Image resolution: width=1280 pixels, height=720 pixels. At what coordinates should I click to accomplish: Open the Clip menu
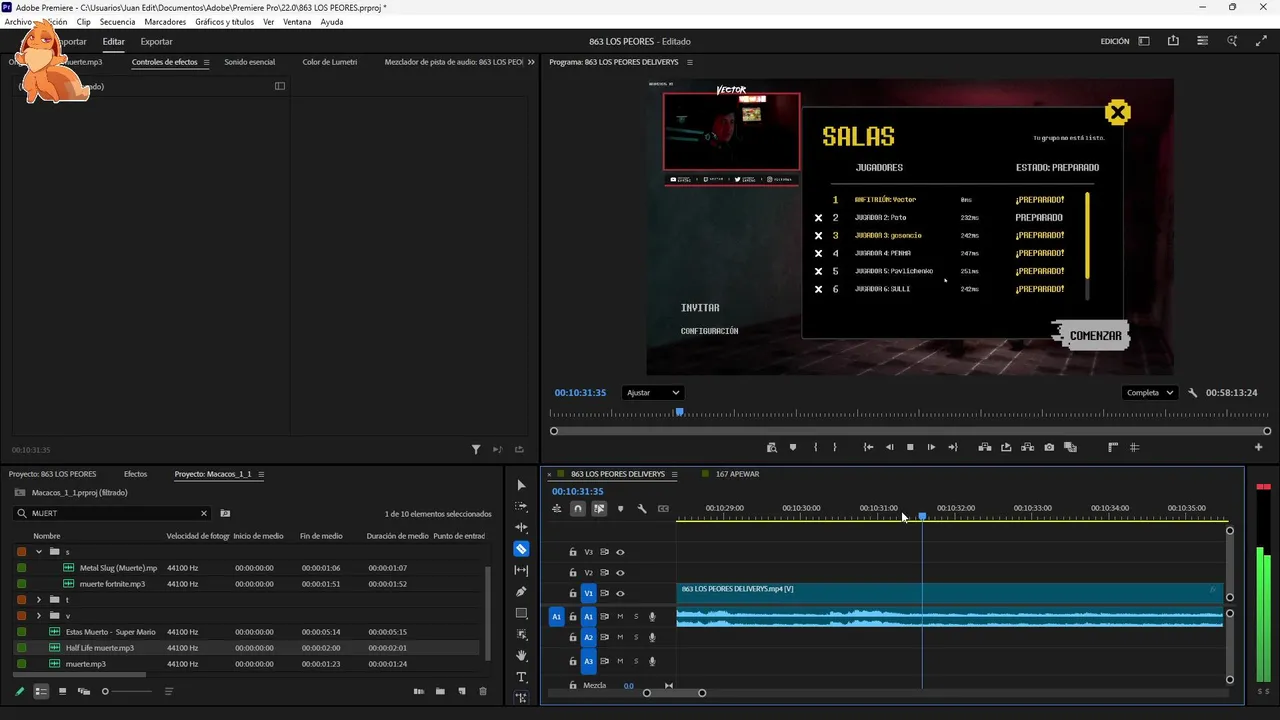pyautogui.click(x=84, y=22)
